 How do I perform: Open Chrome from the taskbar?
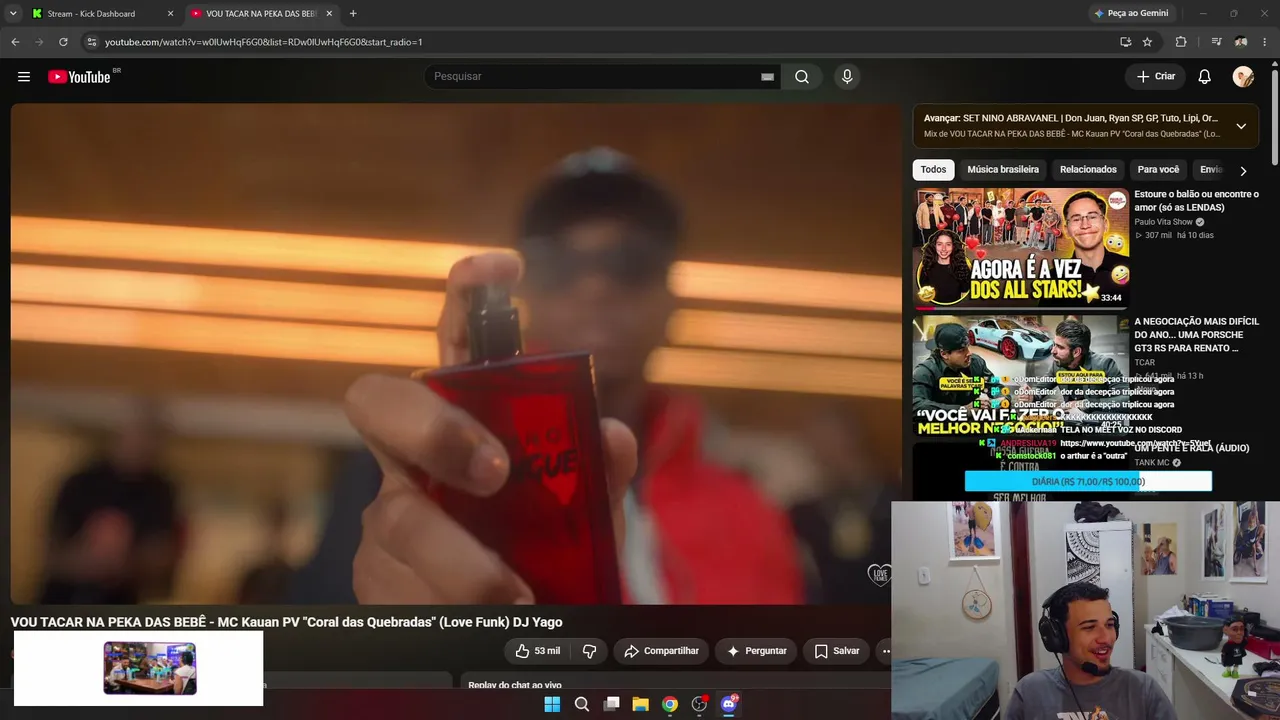pos(670,704)
